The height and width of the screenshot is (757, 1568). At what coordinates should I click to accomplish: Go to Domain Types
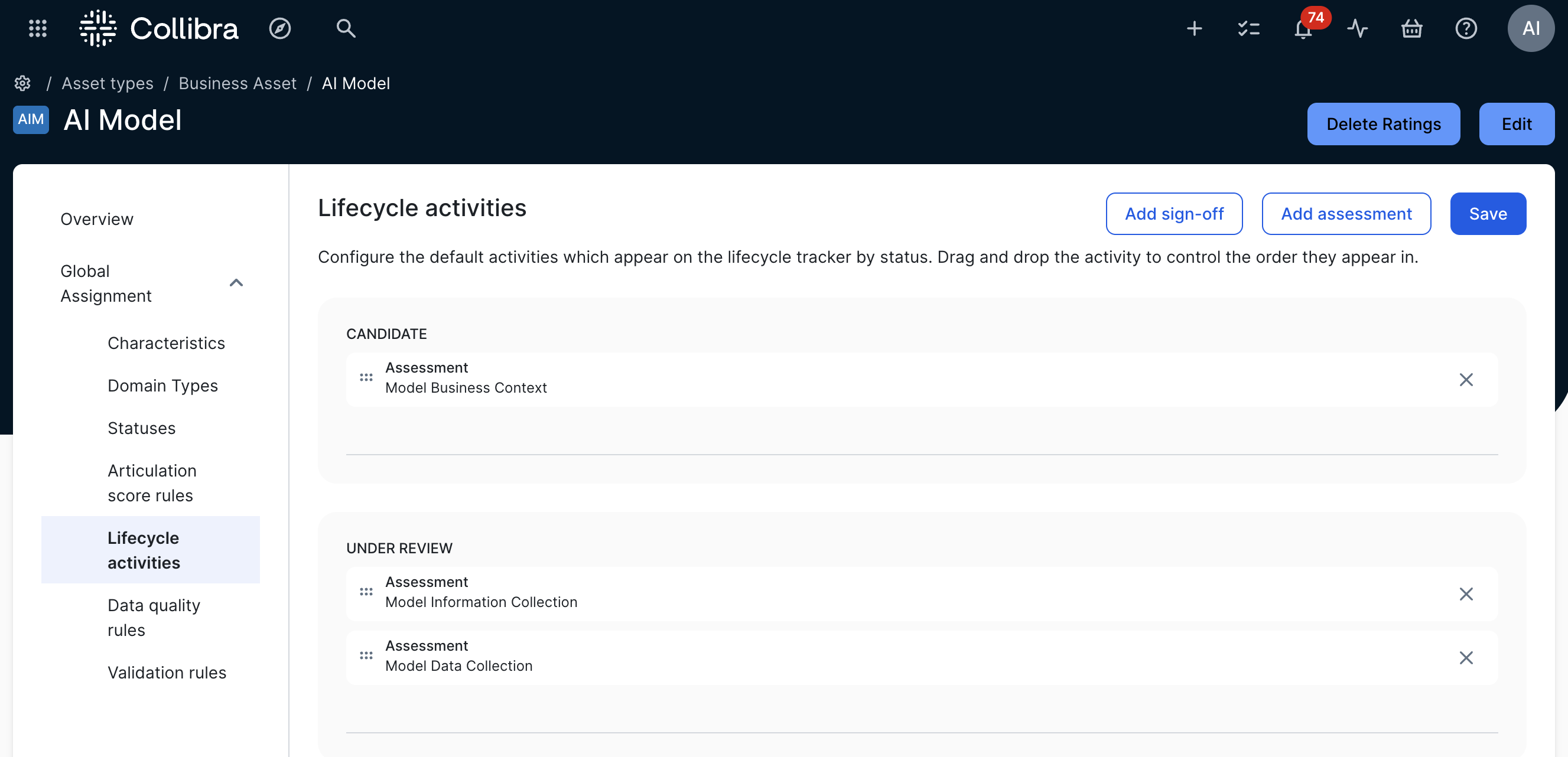point(162,386)
